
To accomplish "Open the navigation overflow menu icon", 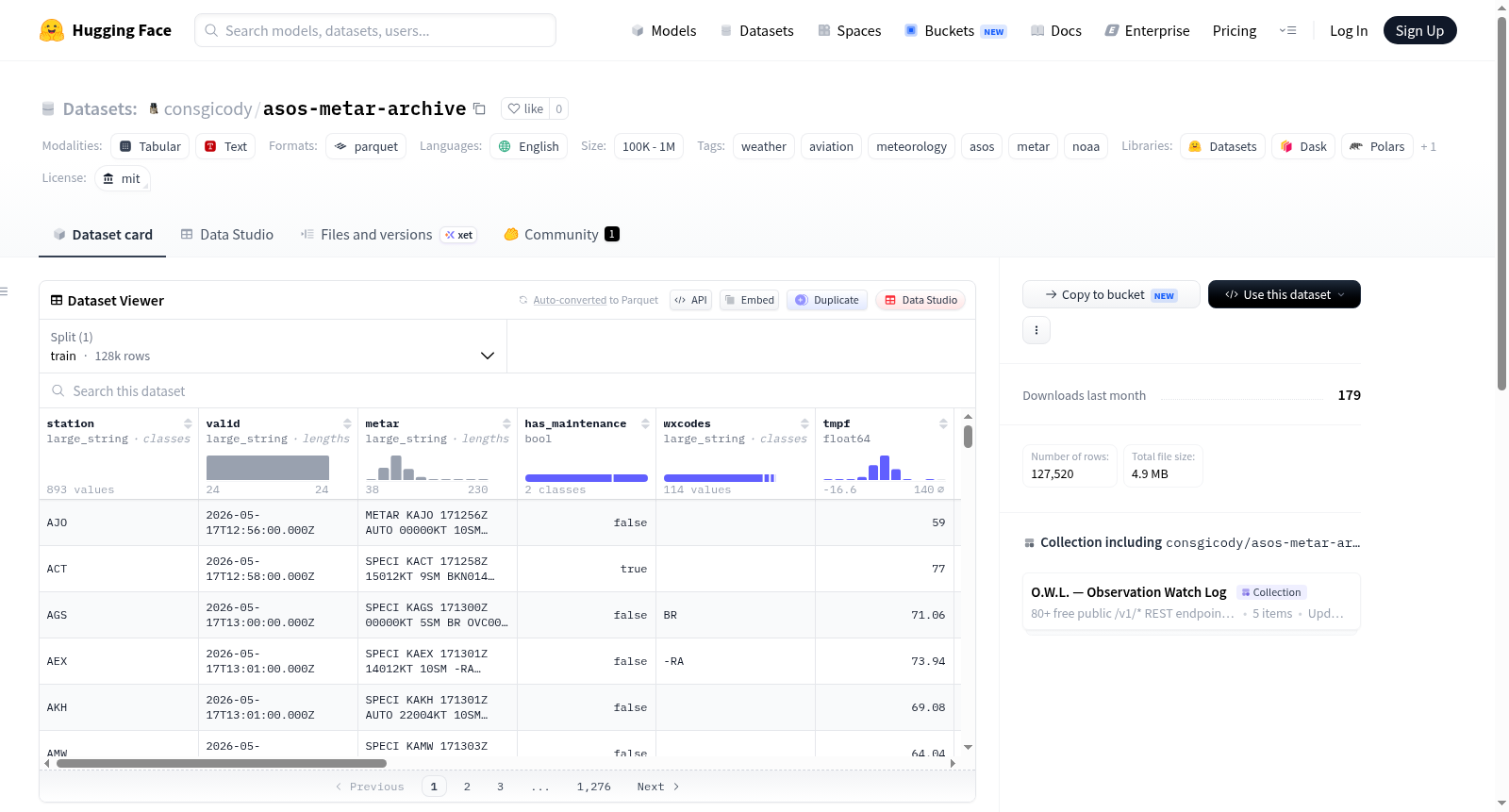I will pyautogui.click(x=1287, y=30).
